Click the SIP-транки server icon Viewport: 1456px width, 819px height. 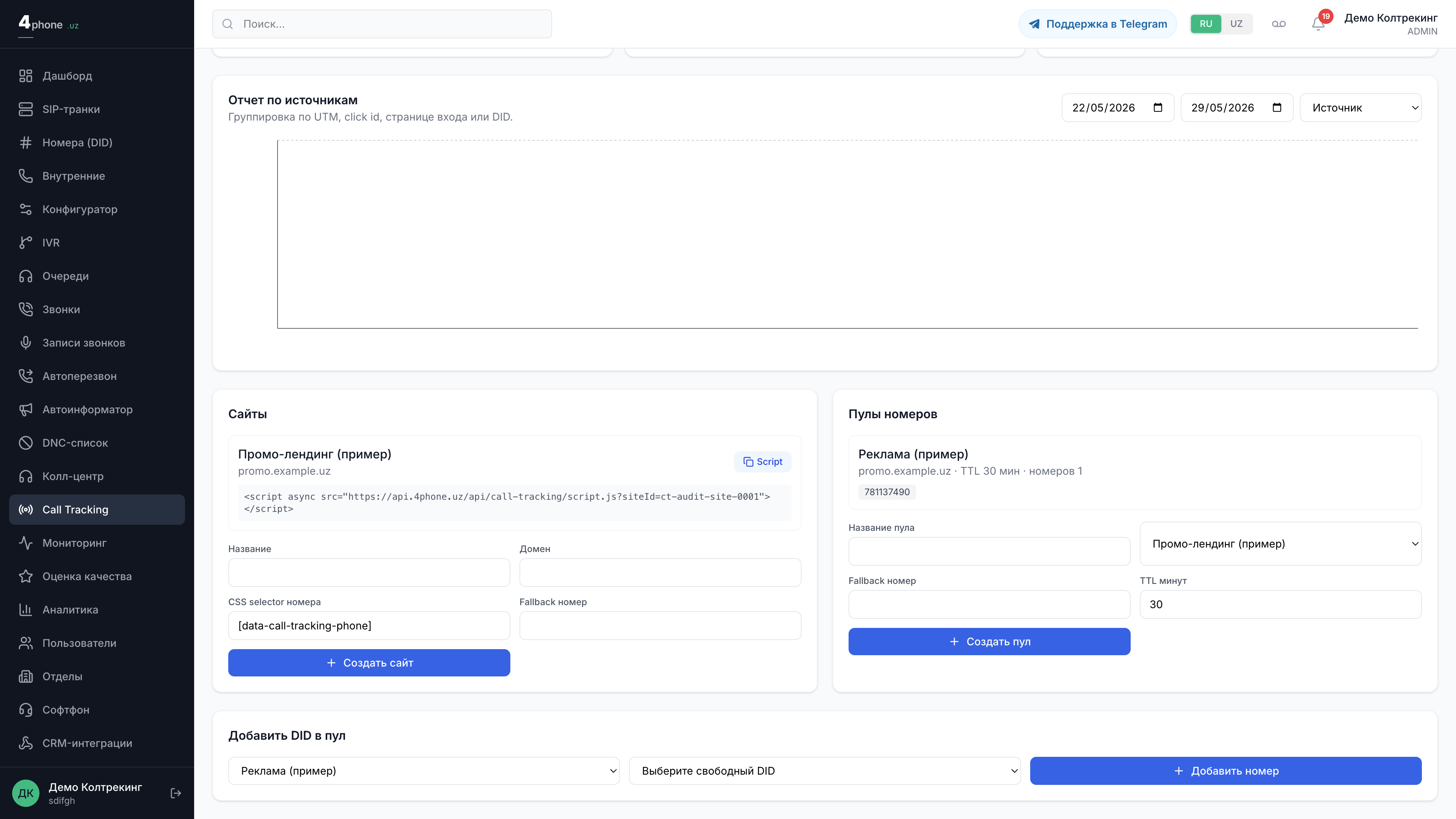(25, 109)
